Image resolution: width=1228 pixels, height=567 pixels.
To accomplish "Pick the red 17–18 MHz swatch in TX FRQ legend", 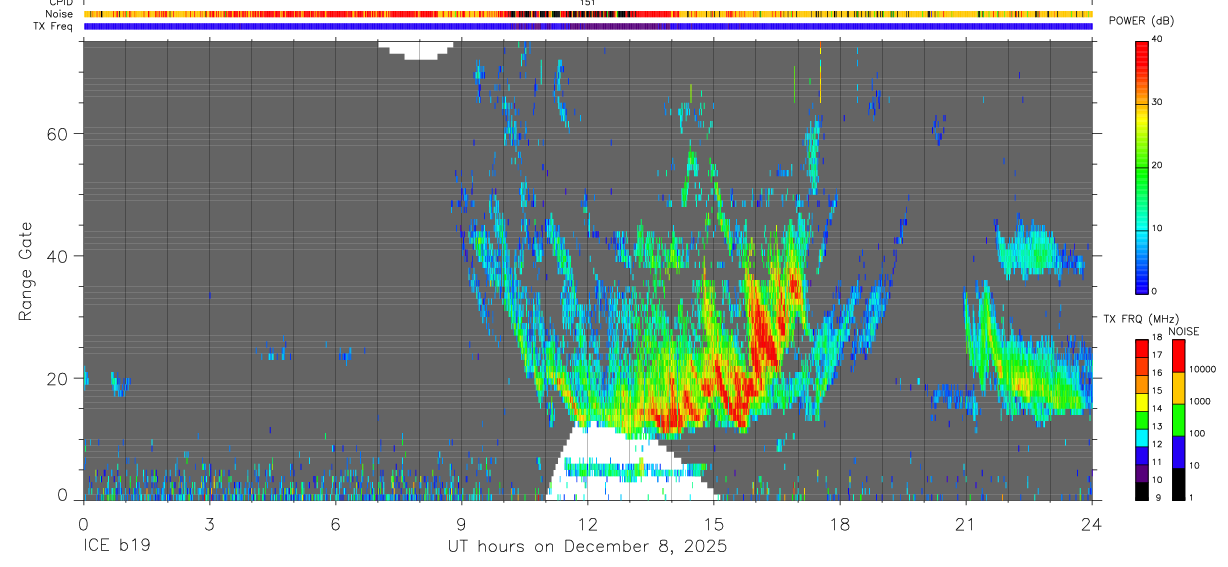I will 1142,349.
